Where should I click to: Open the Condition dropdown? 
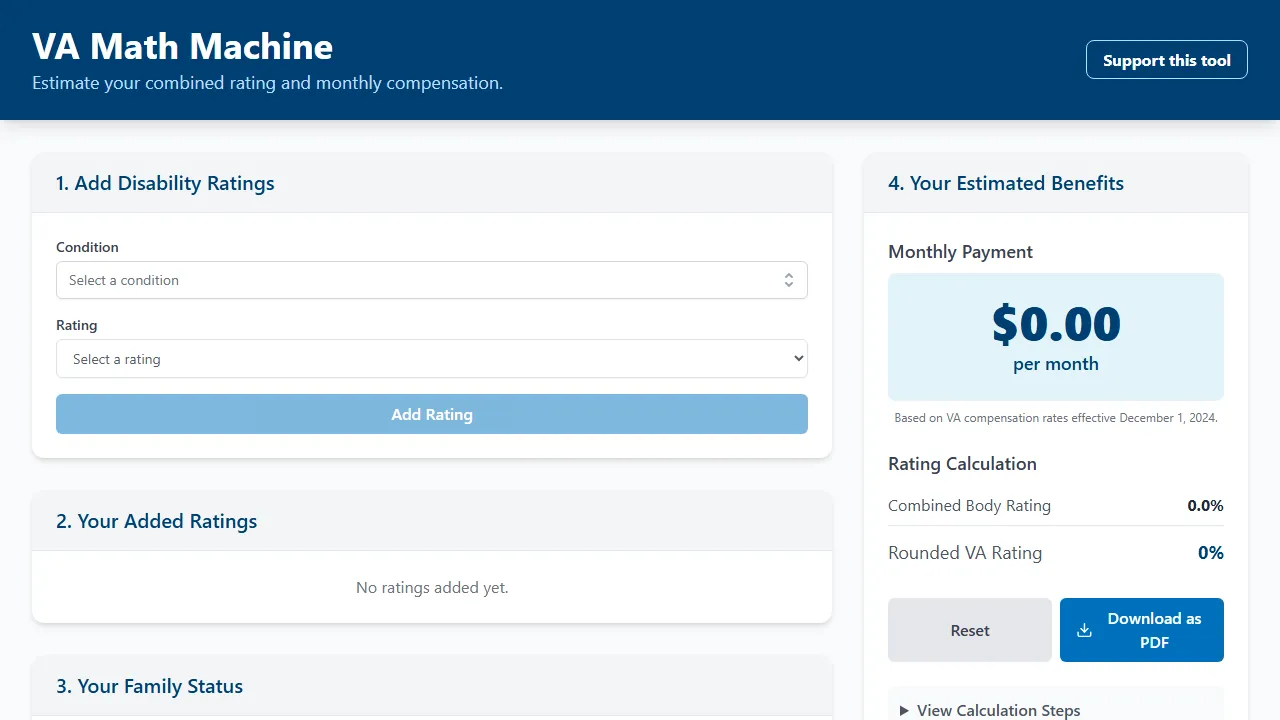point(432,280)
